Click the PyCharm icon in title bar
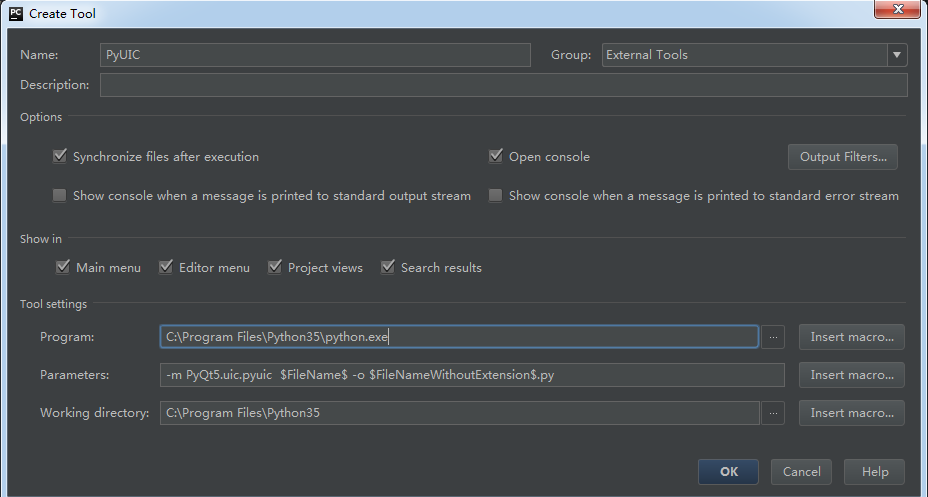Image resolution: width=928 pixels, height=497 pixels. [15, 14]
